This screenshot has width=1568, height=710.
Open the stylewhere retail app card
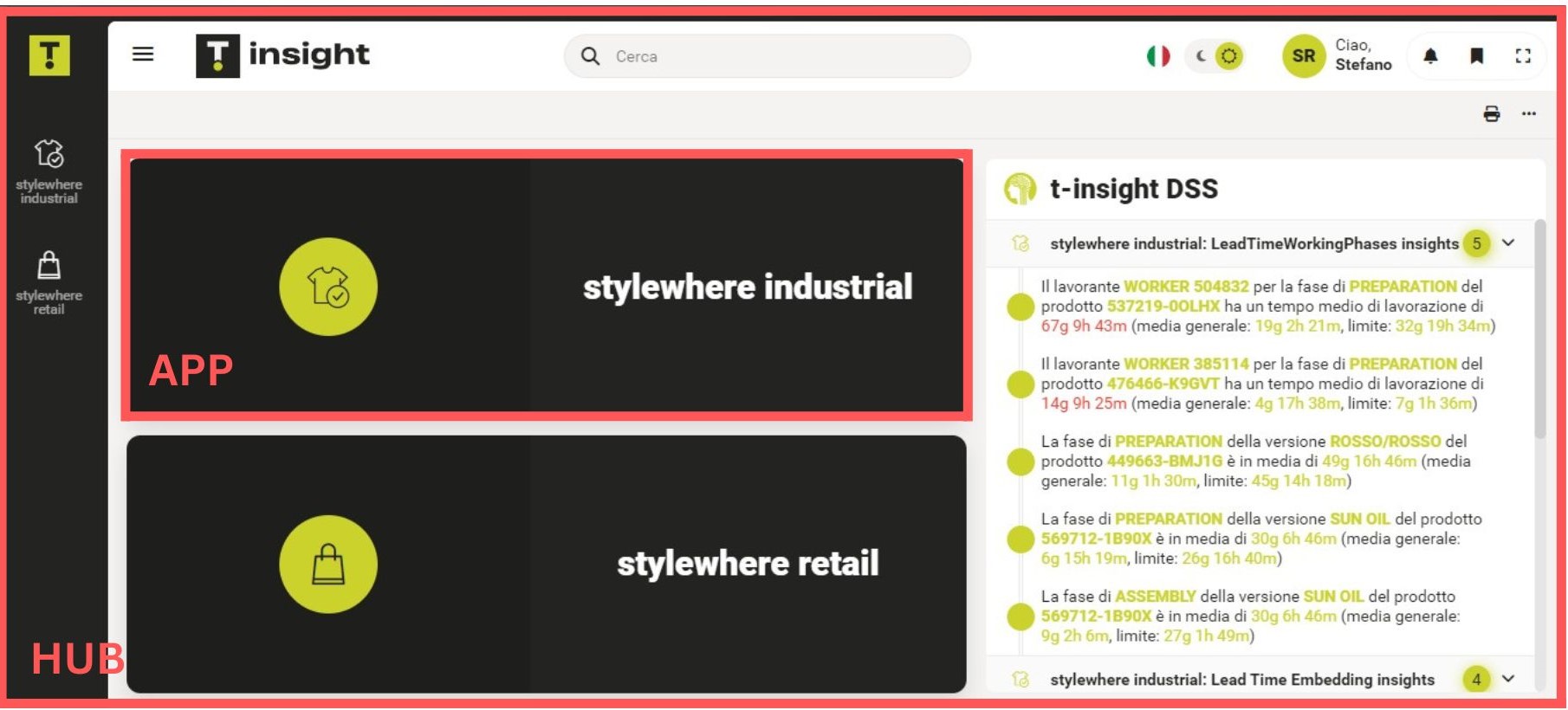pyautogui.click(x=546, y=564)
